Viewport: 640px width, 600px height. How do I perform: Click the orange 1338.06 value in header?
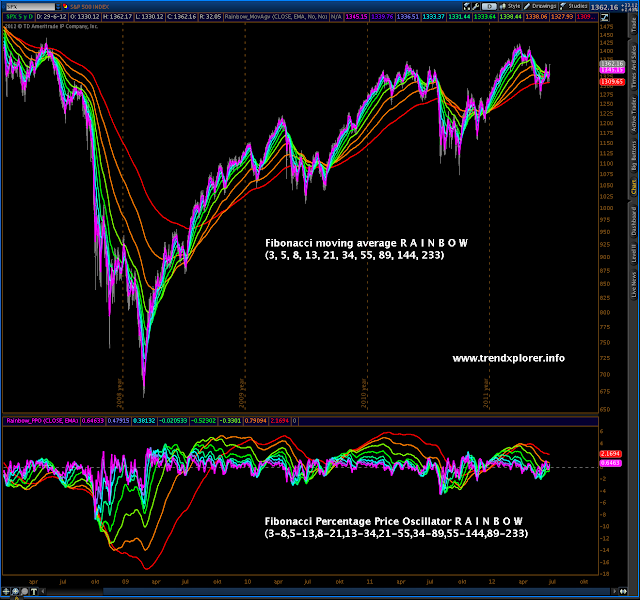(x=536, y=17)
